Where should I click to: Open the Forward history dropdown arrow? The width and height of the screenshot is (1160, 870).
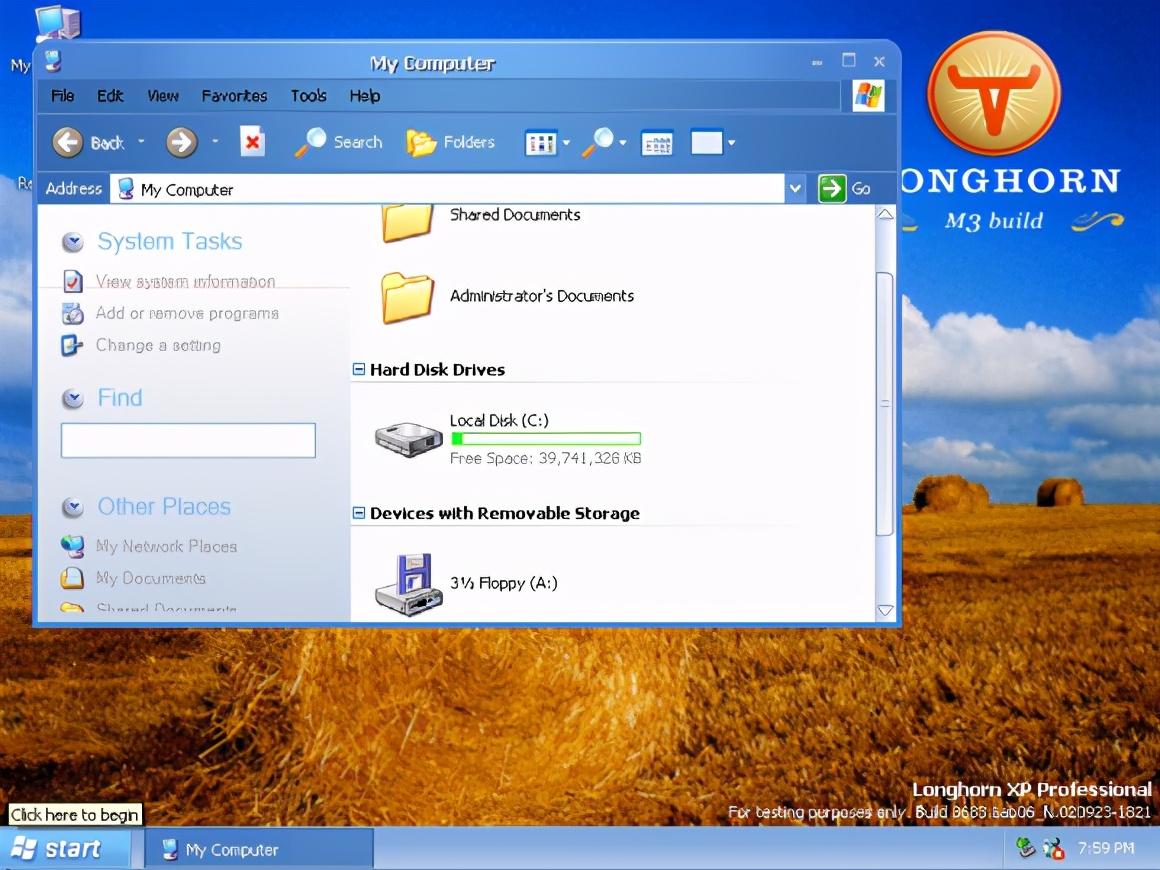[x=215, y=141]
